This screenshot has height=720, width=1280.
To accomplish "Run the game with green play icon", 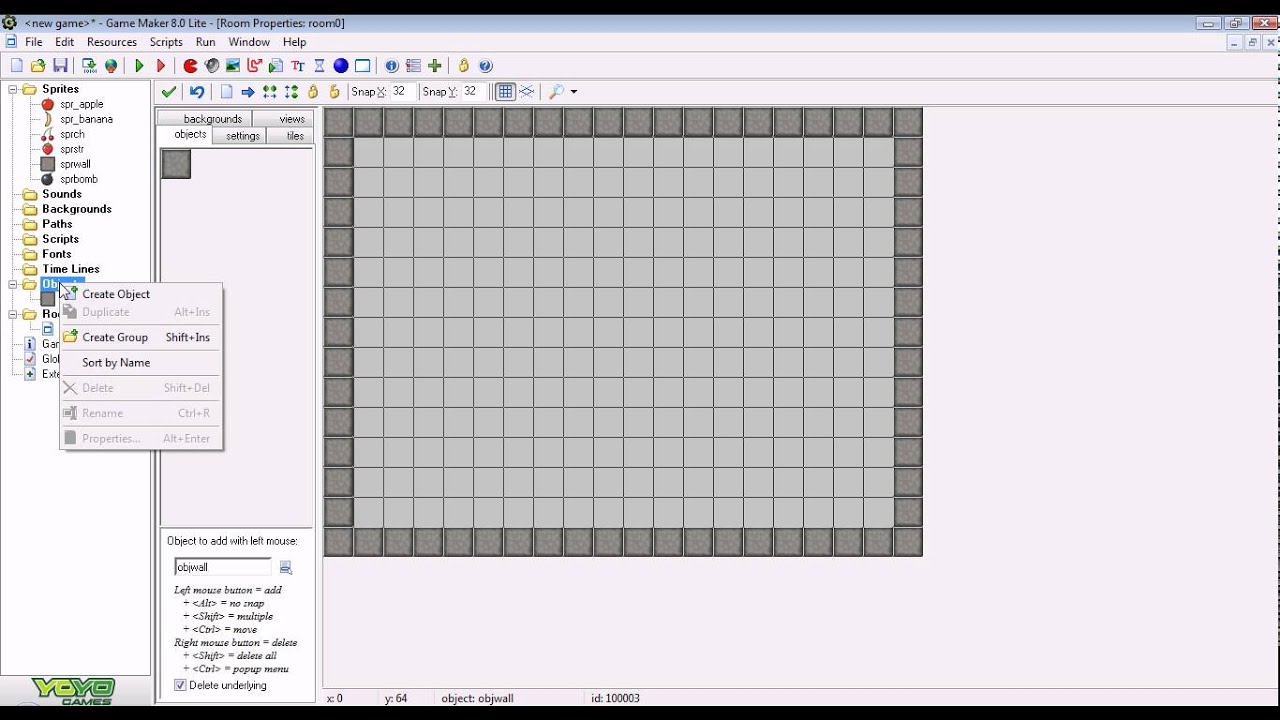I will pyautogui.click(x=140, y=66).
